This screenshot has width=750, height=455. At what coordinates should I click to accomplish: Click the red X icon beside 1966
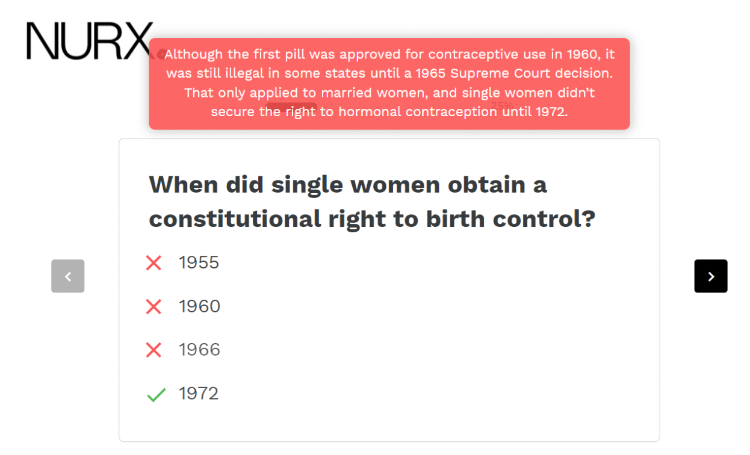(154, 350)
